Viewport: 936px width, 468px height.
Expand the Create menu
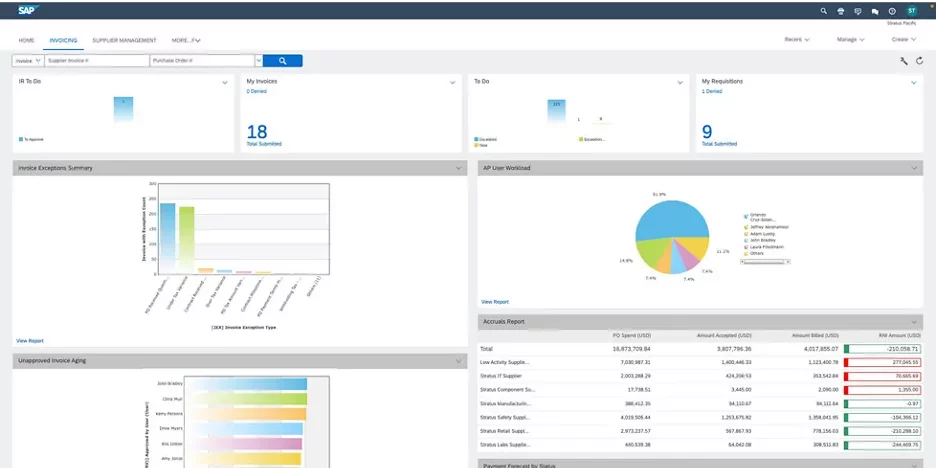click(x=904, y=40)
